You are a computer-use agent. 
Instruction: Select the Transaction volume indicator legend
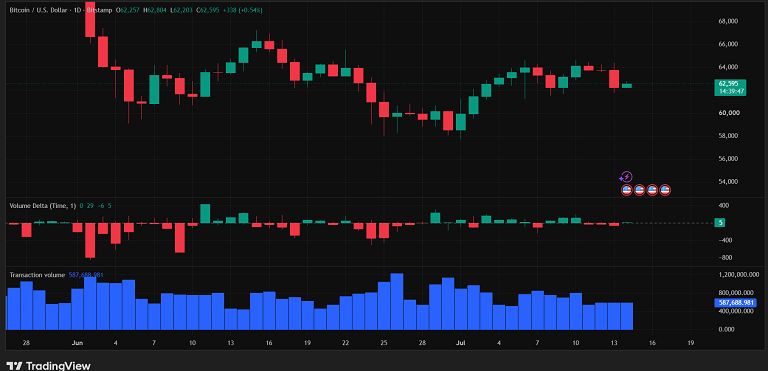pyautogui.click(x=37, y=275)
